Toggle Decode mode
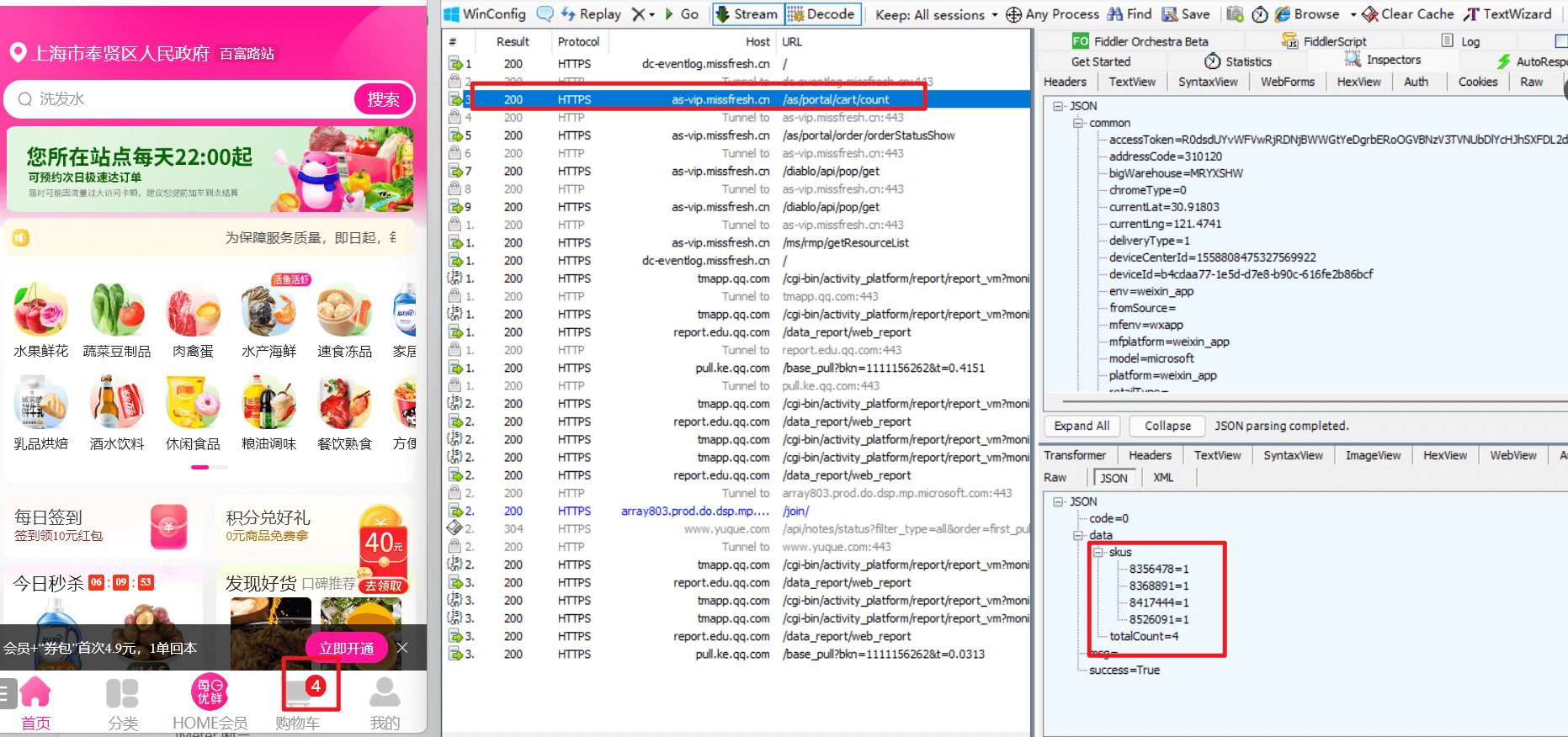This screenshot has height=737, width=1568. point(822,14)
